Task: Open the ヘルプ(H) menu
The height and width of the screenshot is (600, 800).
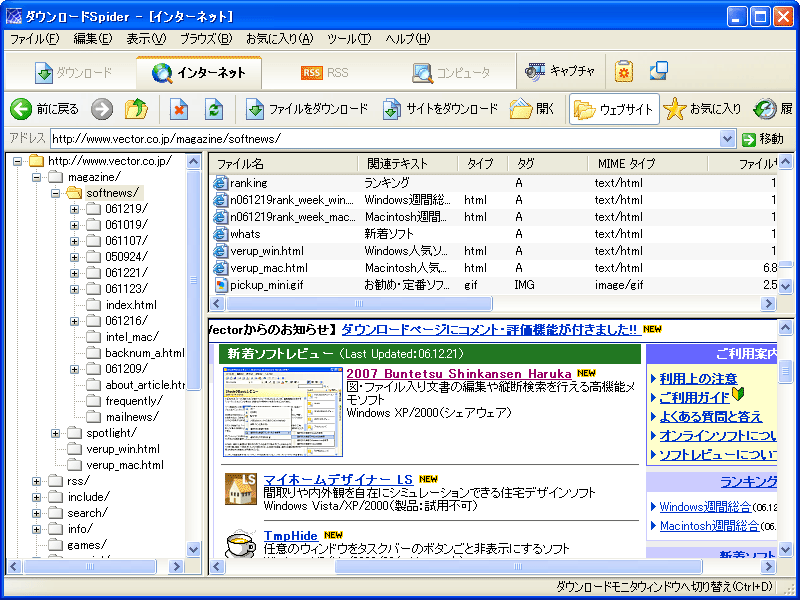Action: click(408, 39)
